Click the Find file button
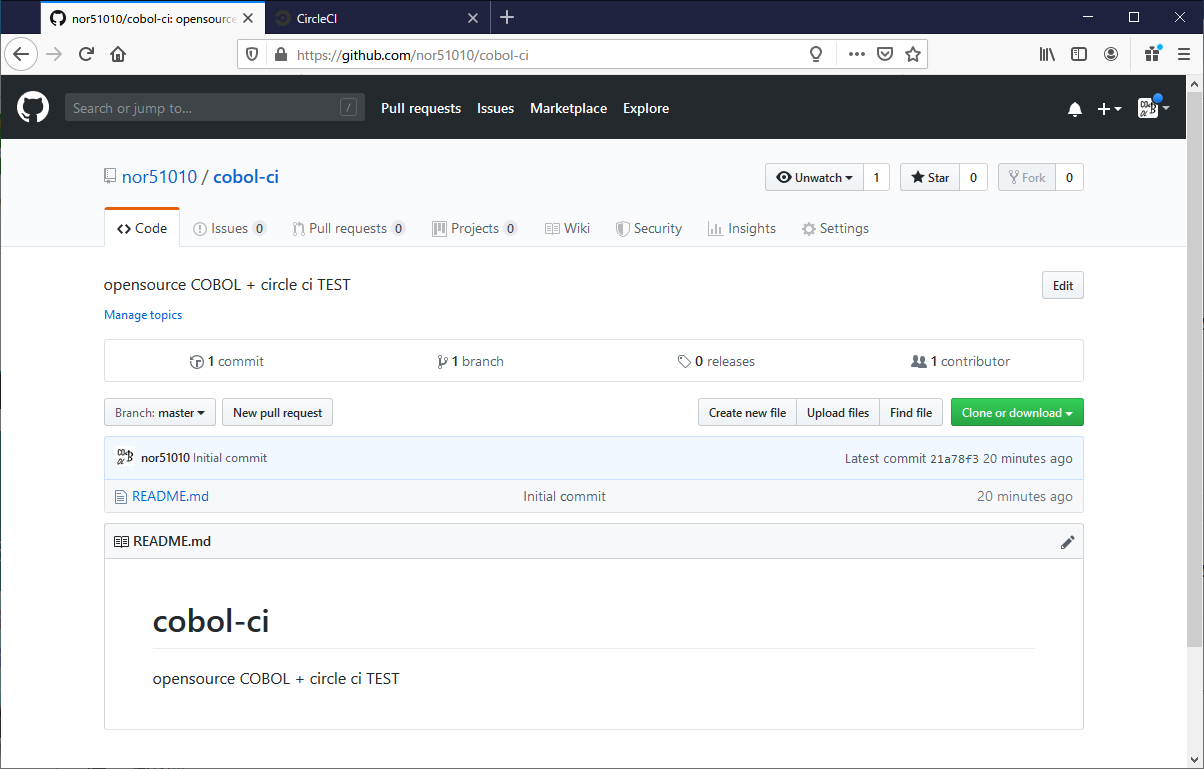 click(x=911, y=412)
